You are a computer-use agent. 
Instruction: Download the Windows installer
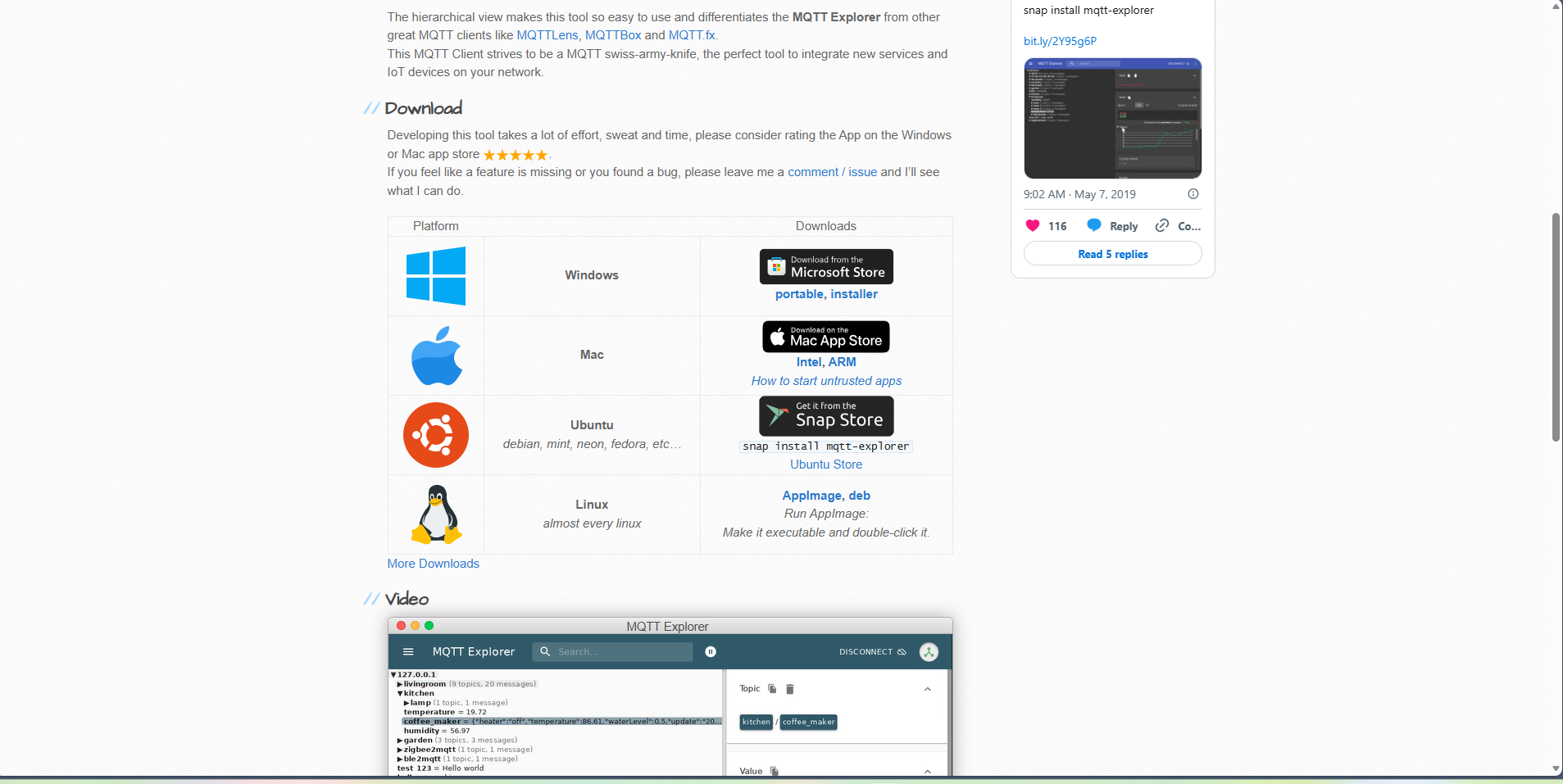tap(854, 294)
